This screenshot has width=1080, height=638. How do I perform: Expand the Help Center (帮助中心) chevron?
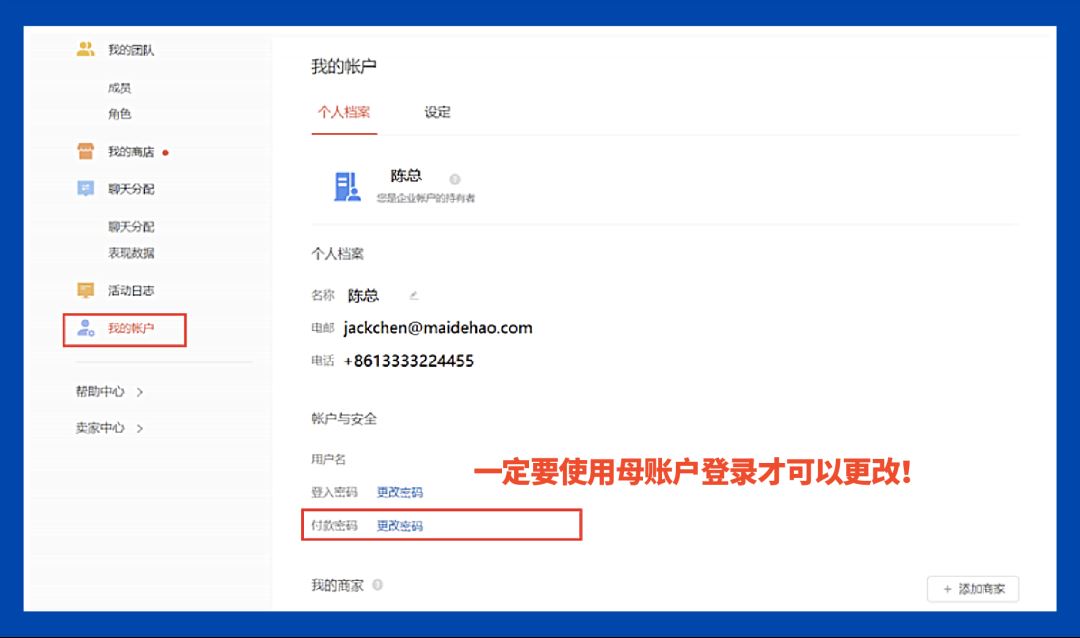click(x=140, y=392)
